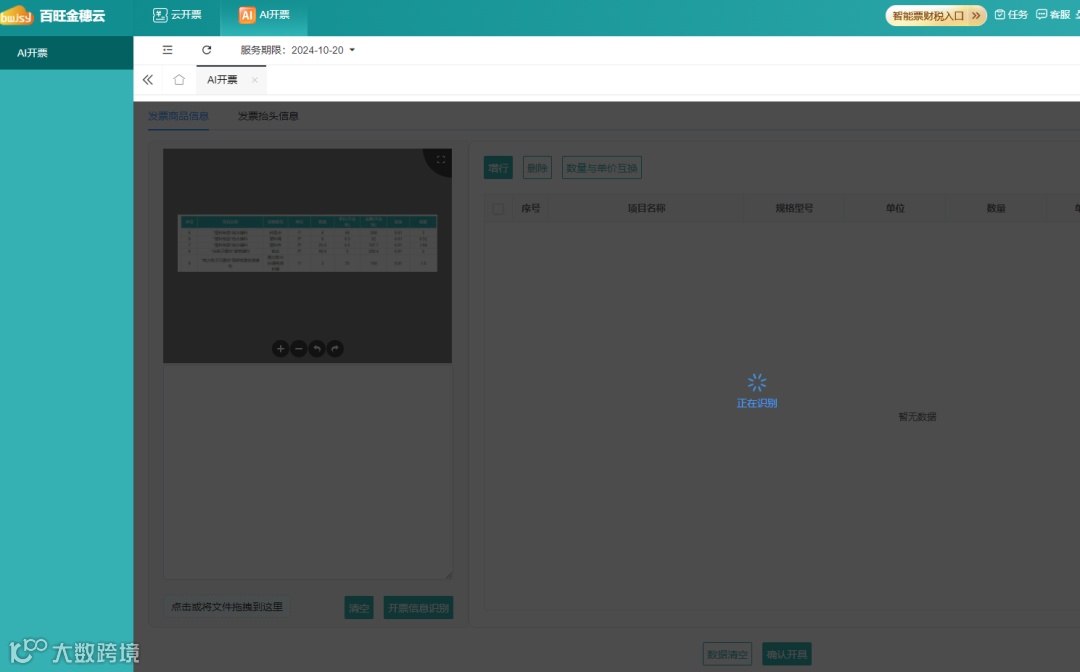Zoom out preview image with minus icon
Screen dimensions: 1080x672
point(298,349)
